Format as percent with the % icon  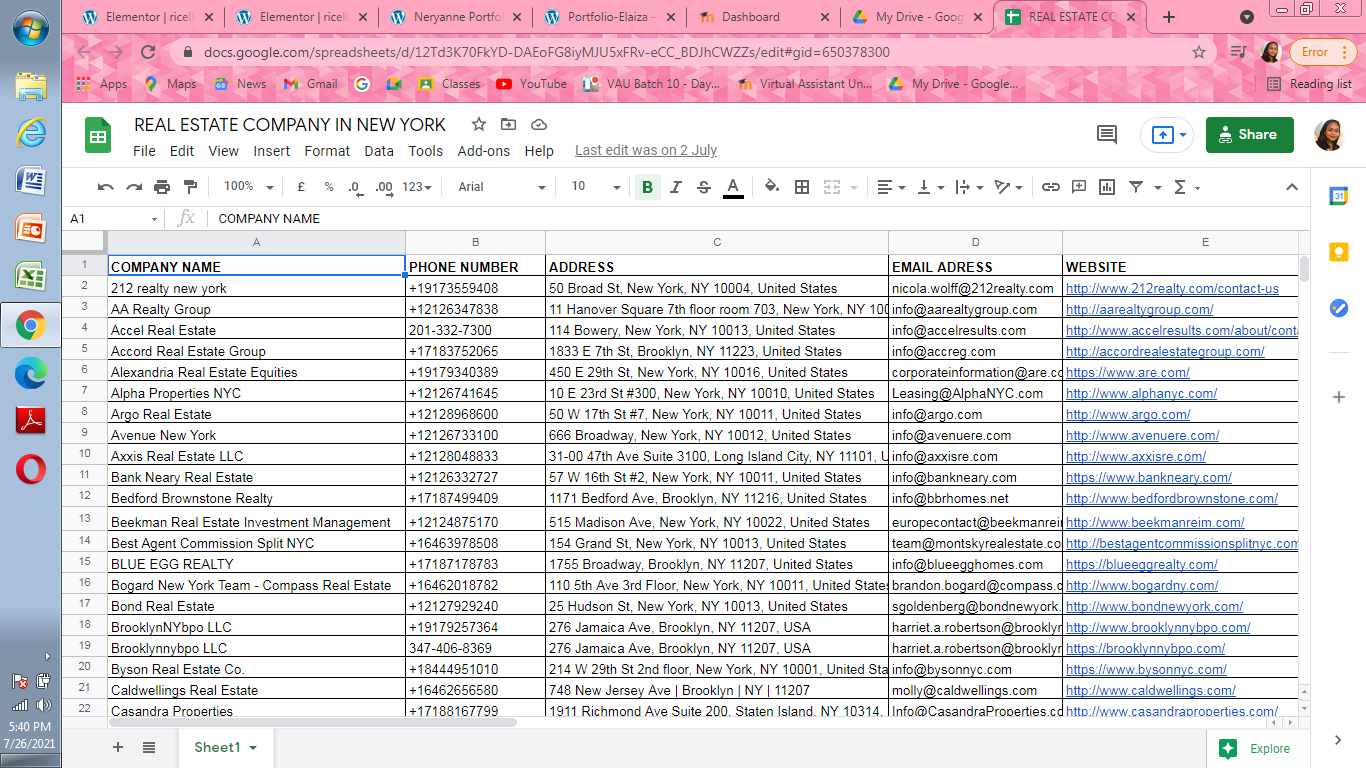coord(328,187)
